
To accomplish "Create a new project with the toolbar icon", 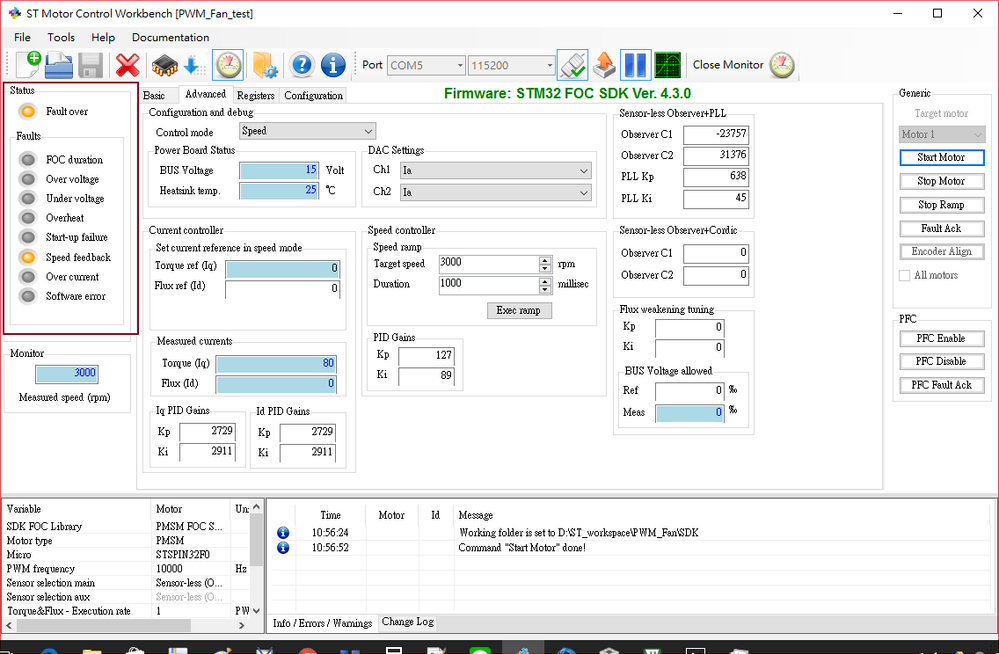I will pos(28,64).
